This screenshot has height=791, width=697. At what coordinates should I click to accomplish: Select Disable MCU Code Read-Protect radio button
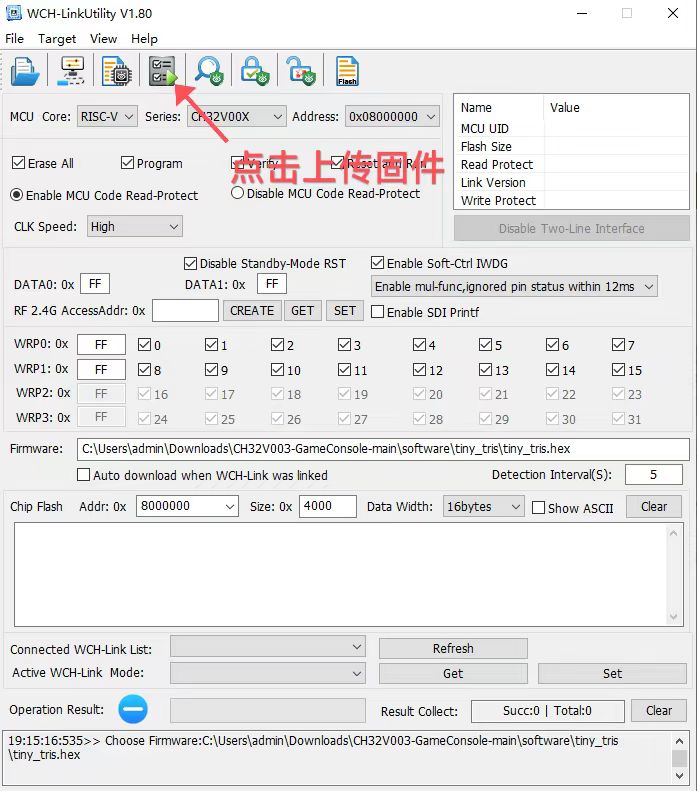(237, 193)
